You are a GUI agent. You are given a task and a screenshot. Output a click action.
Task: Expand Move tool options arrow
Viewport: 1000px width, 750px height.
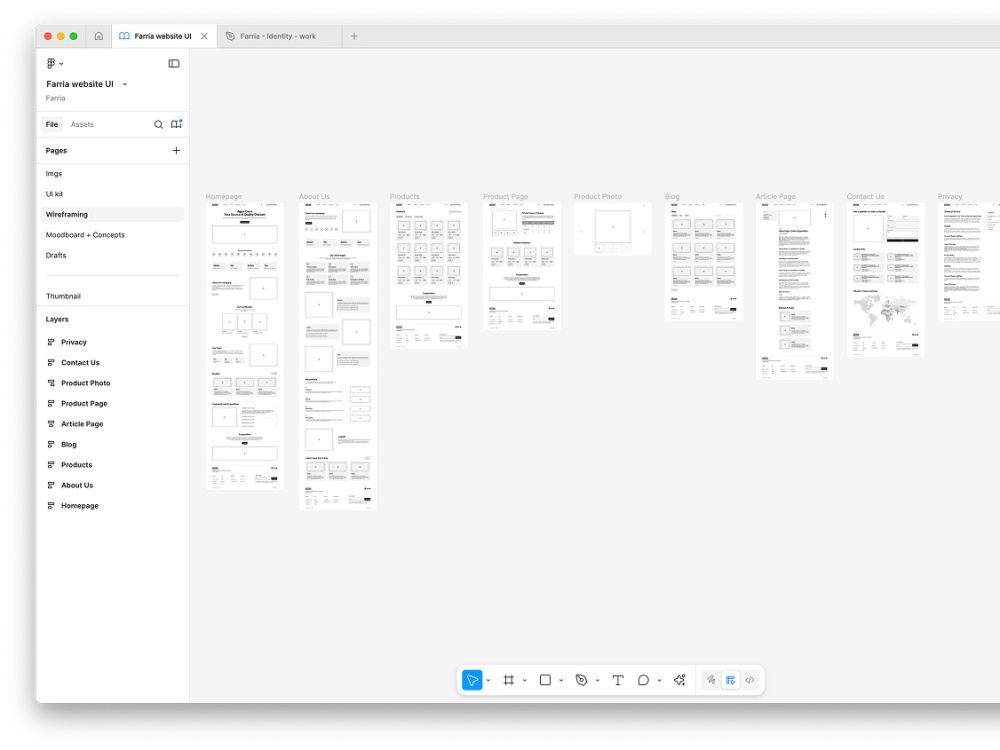point(489,680)
